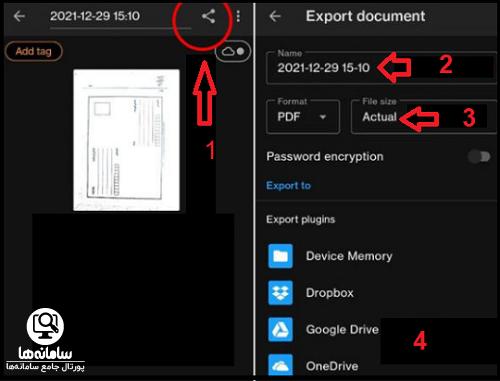Toggle the cloud sync switch
This screenshot has height=381, width=500.
[x=233, y=51]
